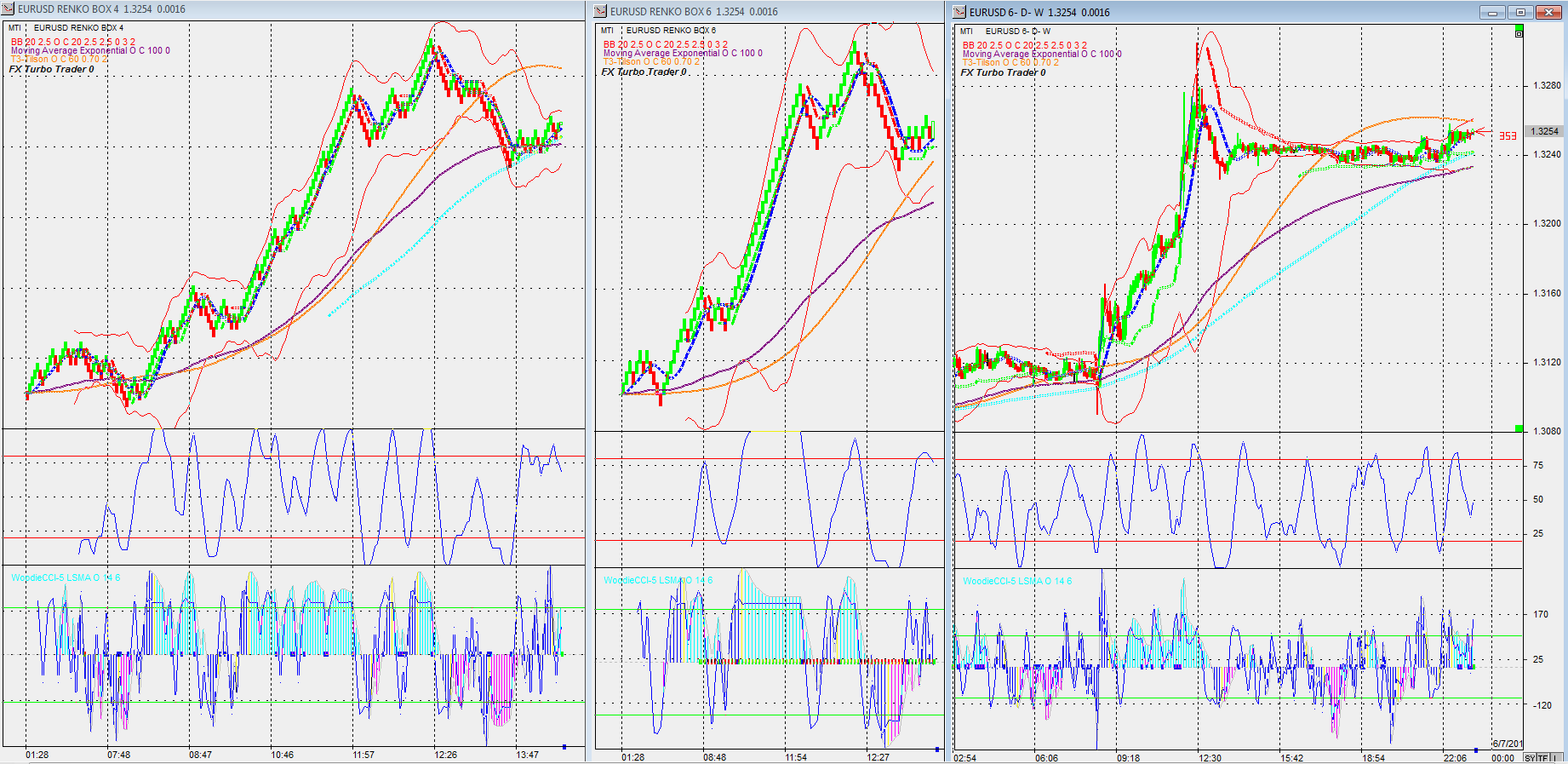
Task: Click the 09:18 time label in 6- D- W chart
Action: [1128, 758]
